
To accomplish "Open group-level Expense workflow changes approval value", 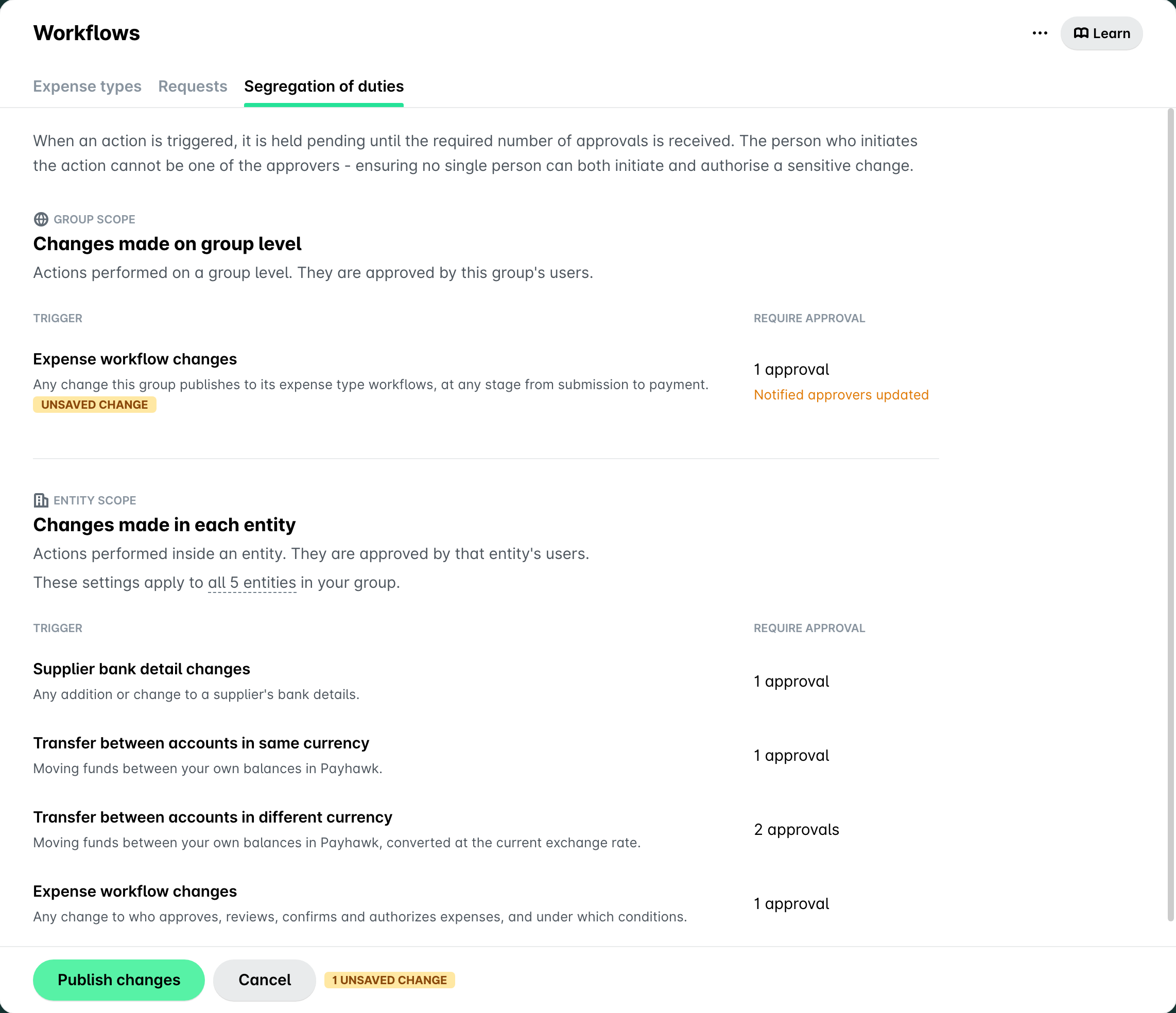I will click(791, 370).
